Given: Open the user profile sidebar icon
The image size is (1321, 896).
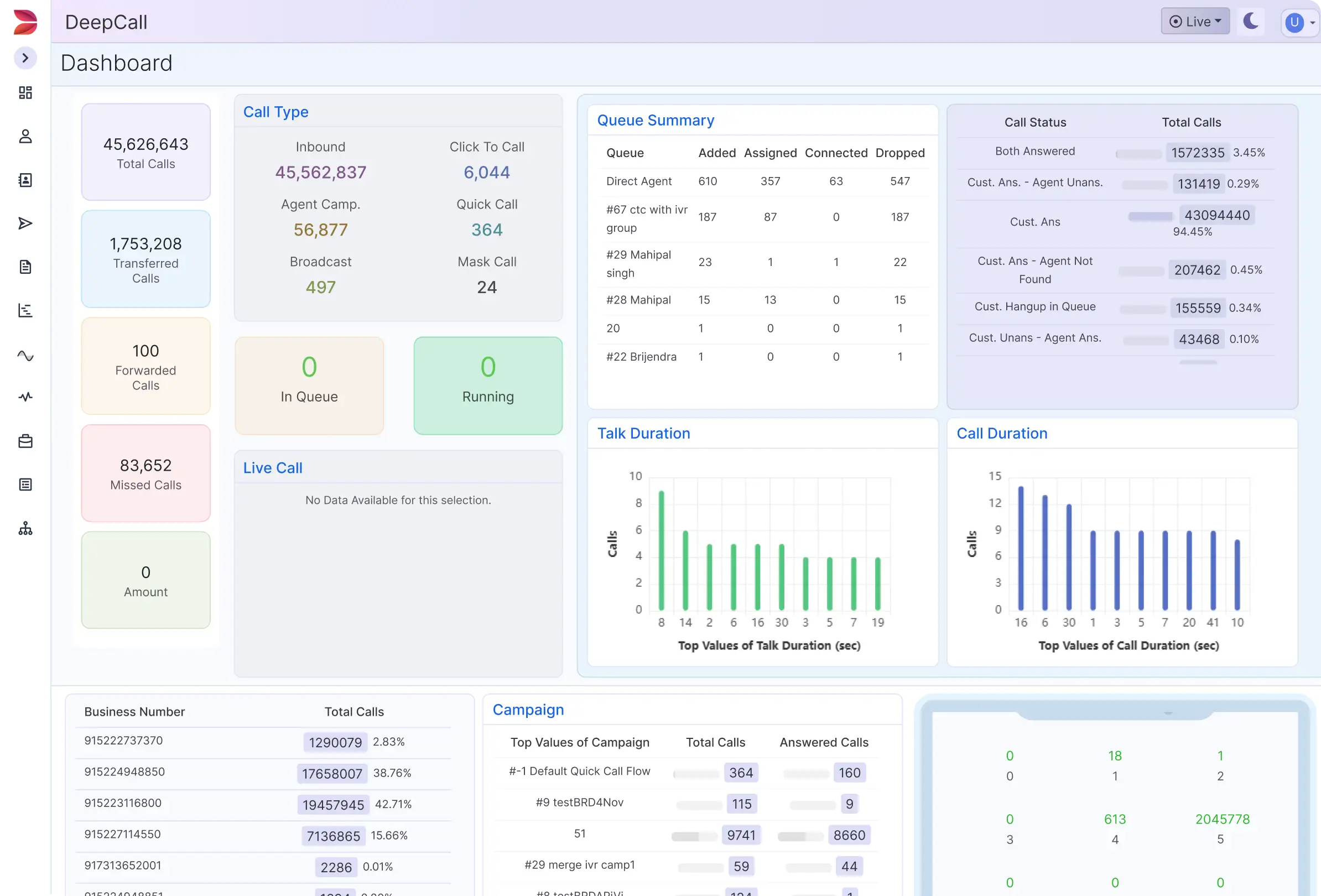Looking at the screenshot, I should tap(25, 137).
